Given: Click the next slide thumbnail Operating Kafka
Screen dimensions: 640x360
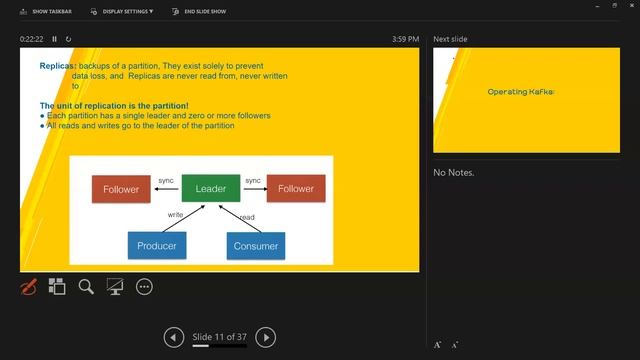Looking at the screenshot, I should coord(526,100).
